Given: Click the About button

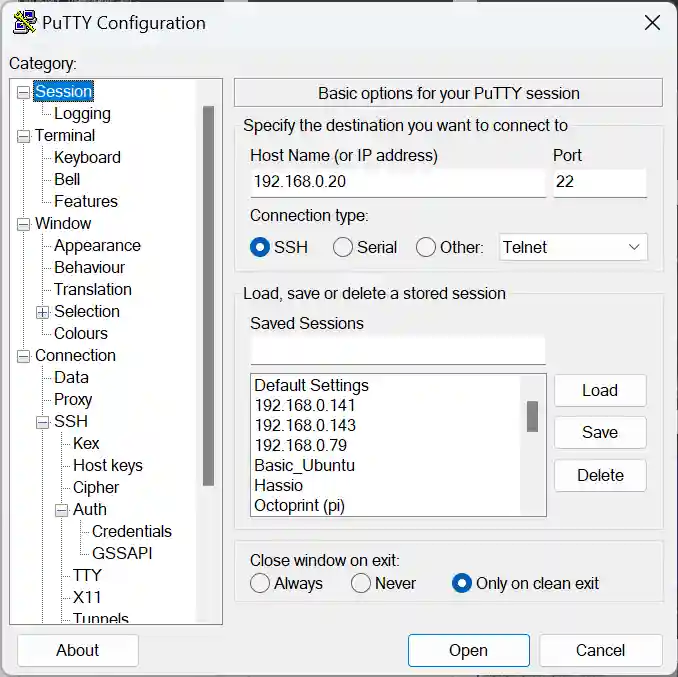Looking at the screenshot, I should point(78,651).
